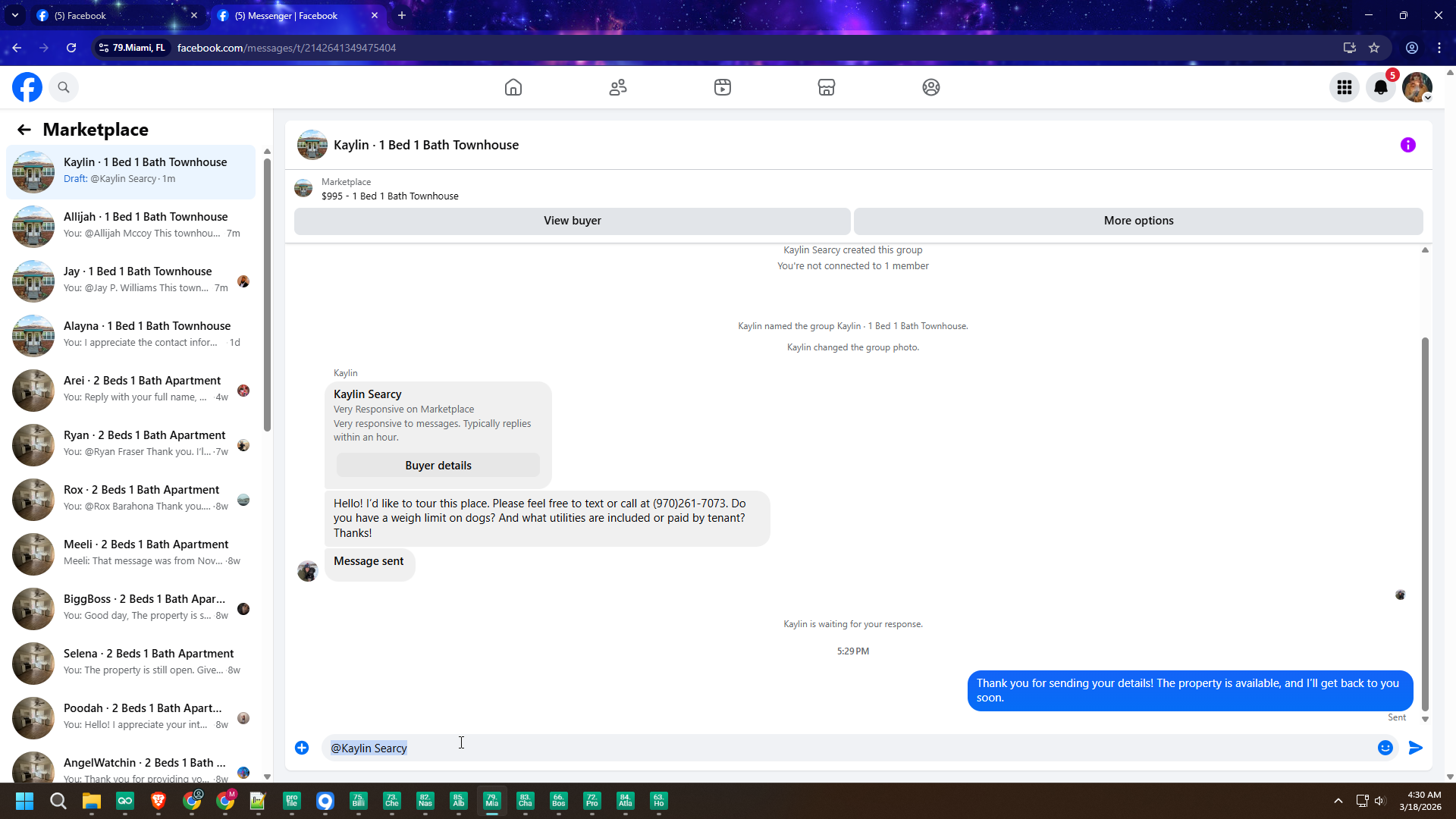Open the emoji picker
This screenshot has height=819, width=1456.
pyautogui.click(x=1385, y=748)
